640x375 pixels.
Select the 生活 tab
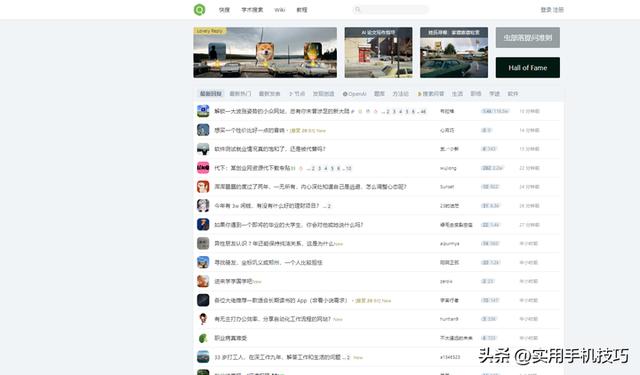(x=457, y=94)
